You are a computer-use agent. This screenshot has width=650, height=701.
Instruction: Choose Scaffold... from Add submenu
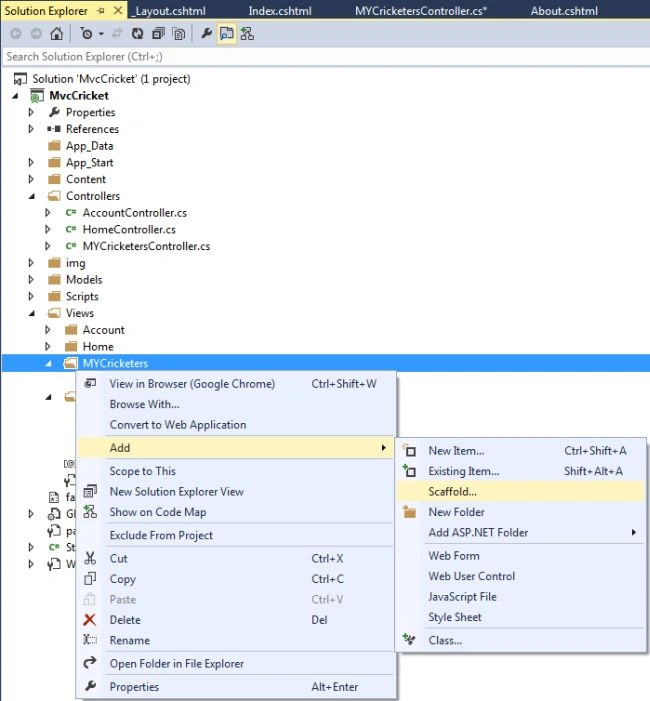coord(520,492)
